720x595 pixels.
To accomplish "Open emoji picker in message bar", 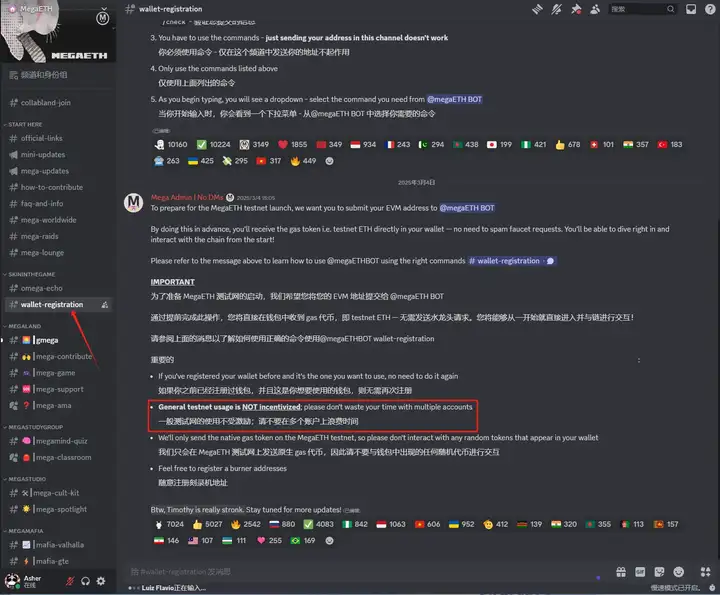I will [679, 572].
